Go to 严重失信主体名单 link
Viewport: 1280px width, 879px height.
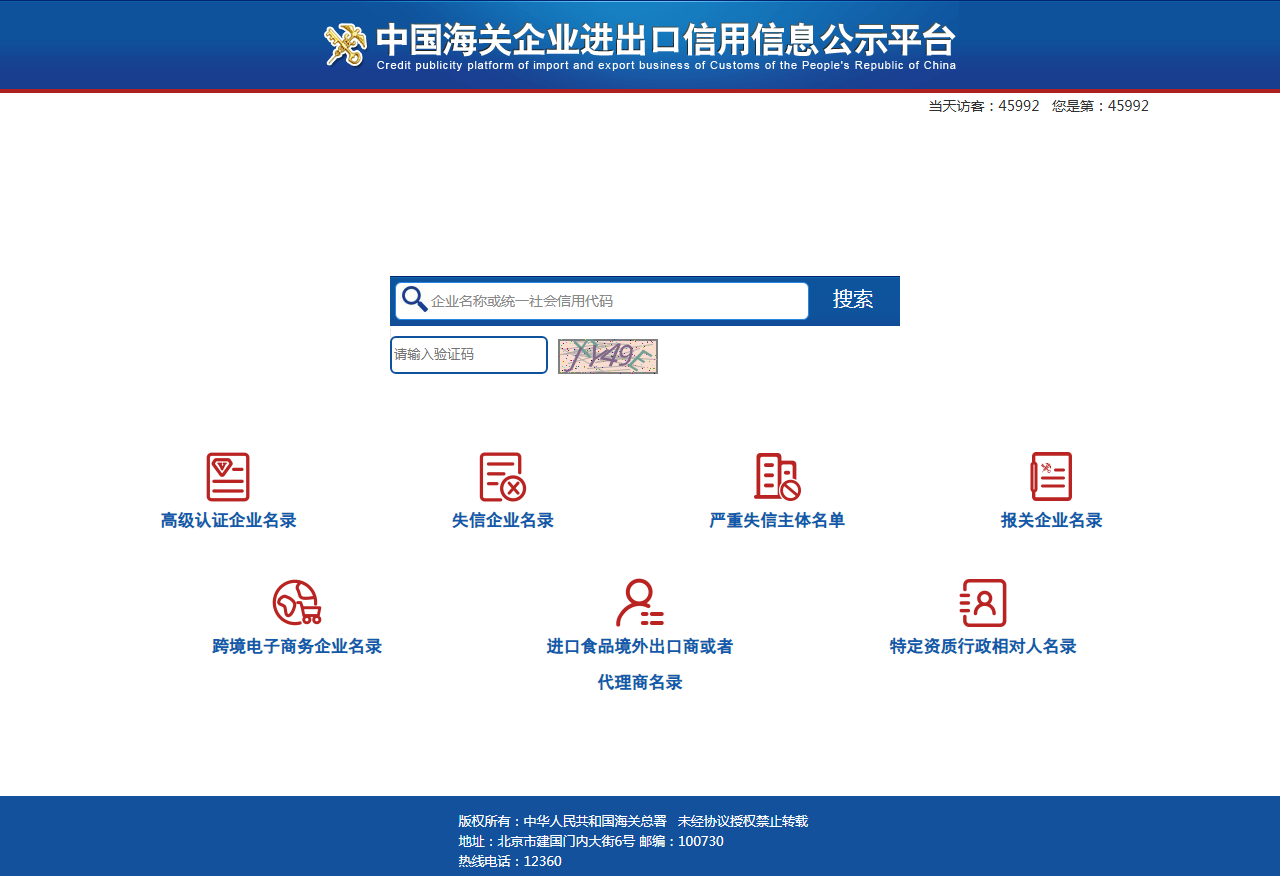click(777, 521)
